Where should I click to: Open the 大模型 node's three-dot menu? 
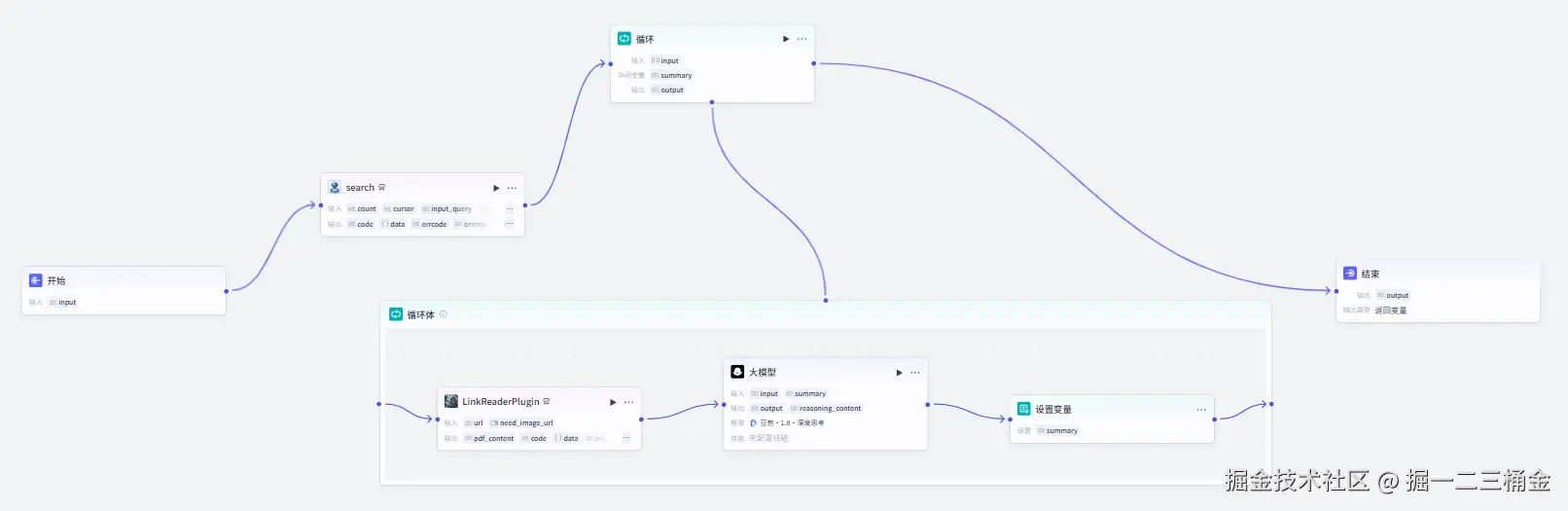point(915,373)
